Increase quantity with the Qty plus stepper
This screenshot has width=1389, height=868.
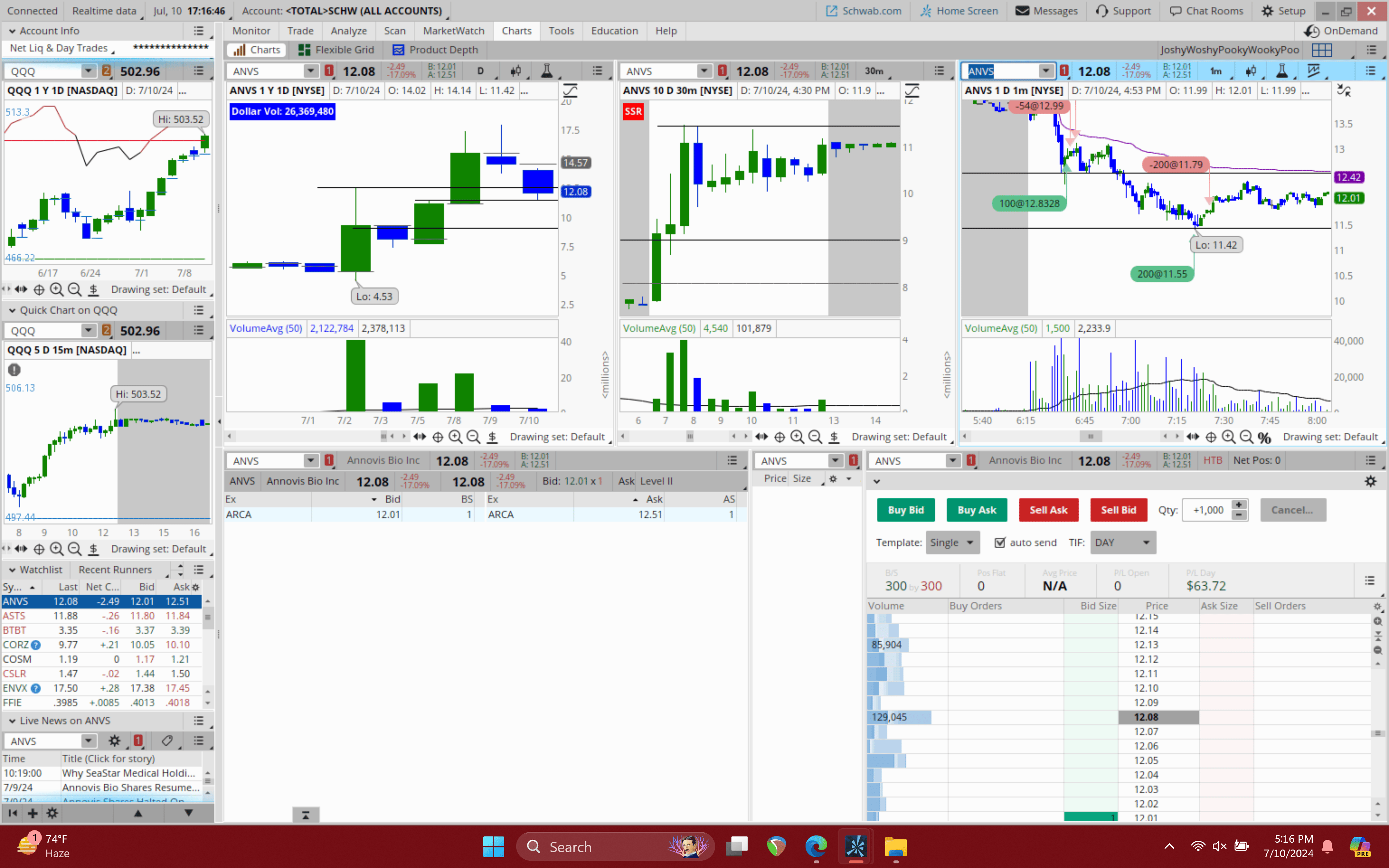coord(1239,505)
